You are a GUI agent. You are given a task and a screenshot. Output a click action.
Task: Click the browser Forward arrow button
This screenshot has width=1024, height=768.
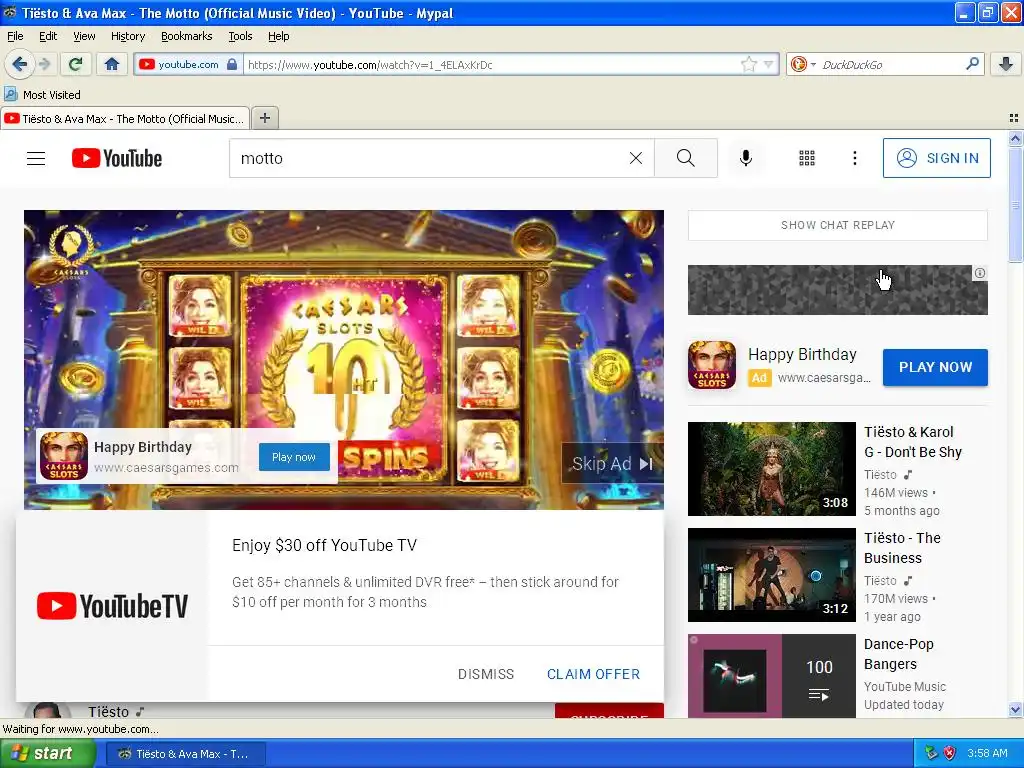coord(44,64)
